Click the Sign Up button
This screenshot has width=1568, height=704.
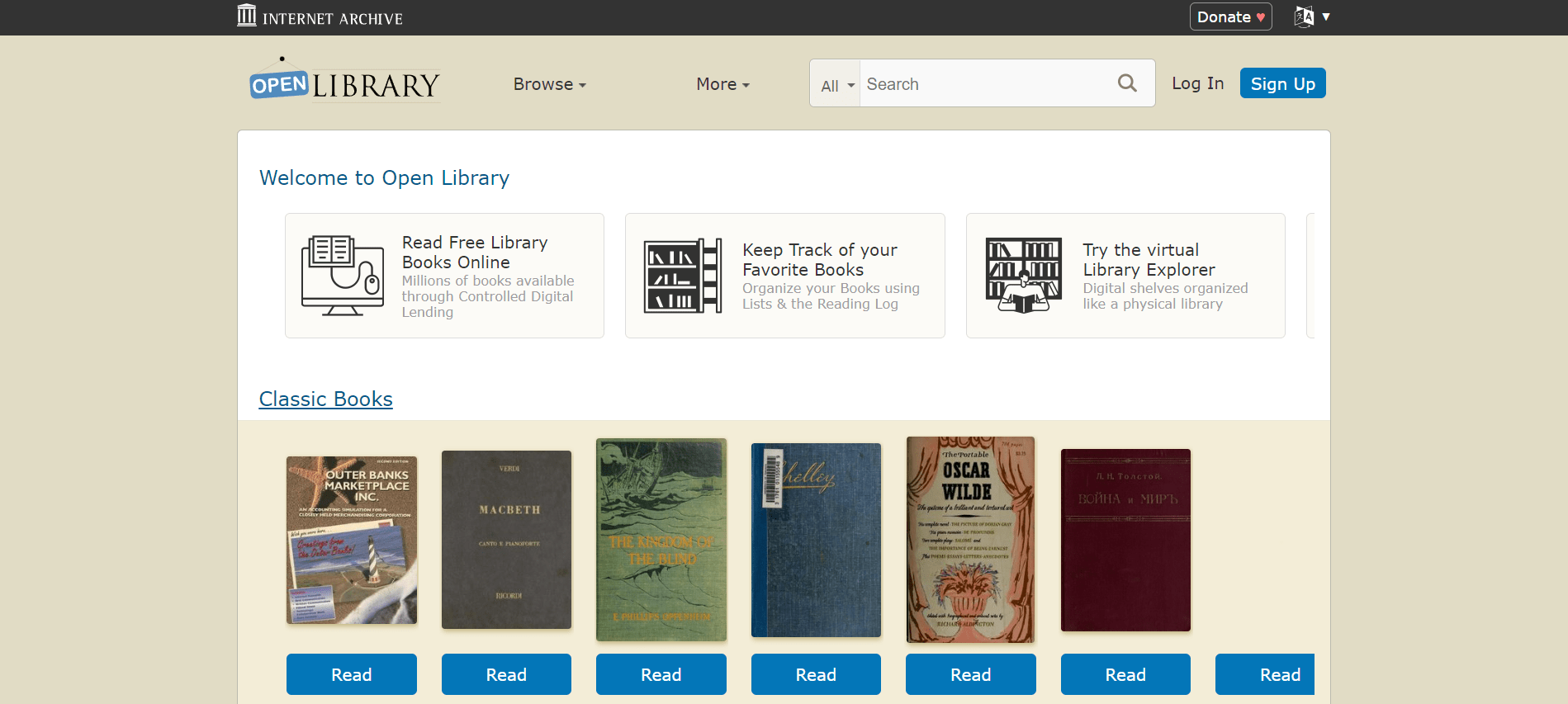tap(1282, 83)
